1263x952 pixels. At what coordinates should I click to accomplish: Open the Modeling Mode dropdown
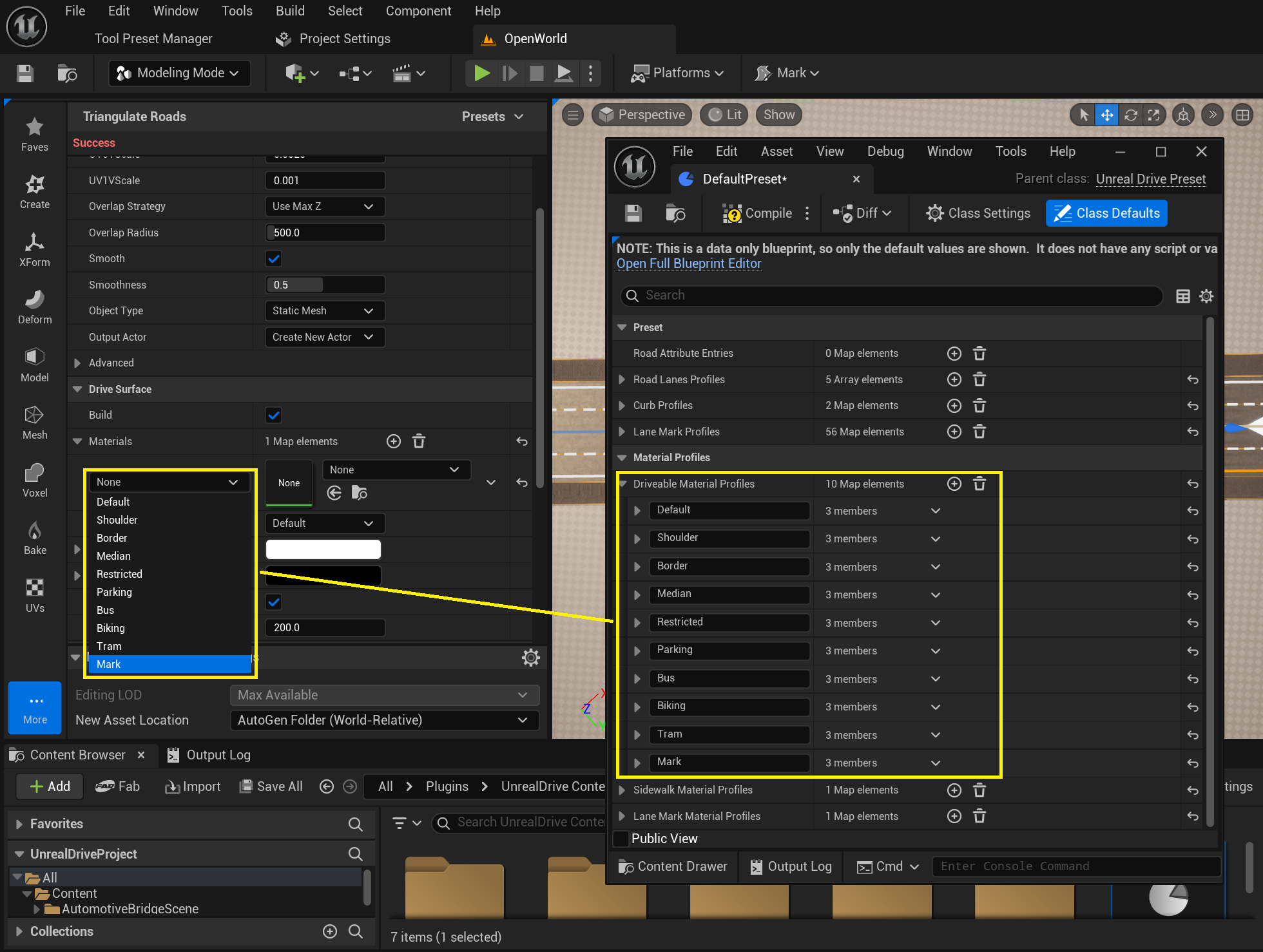[x=178, y=73]
